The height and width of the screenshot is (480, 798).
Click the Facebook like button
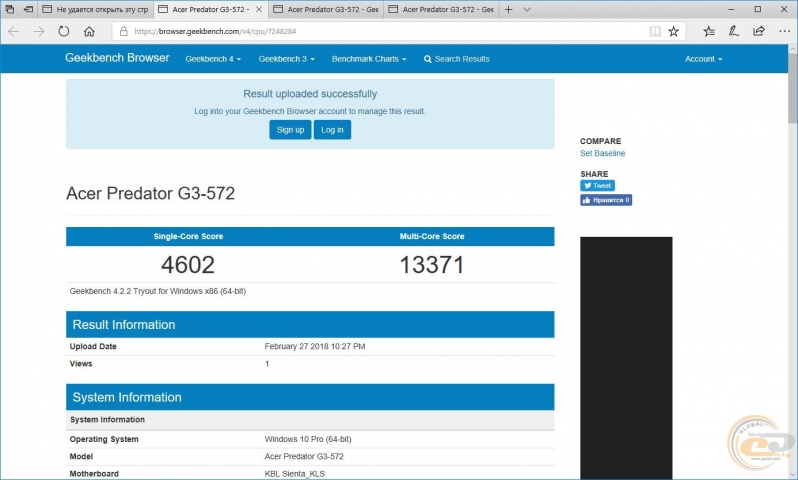606,200
